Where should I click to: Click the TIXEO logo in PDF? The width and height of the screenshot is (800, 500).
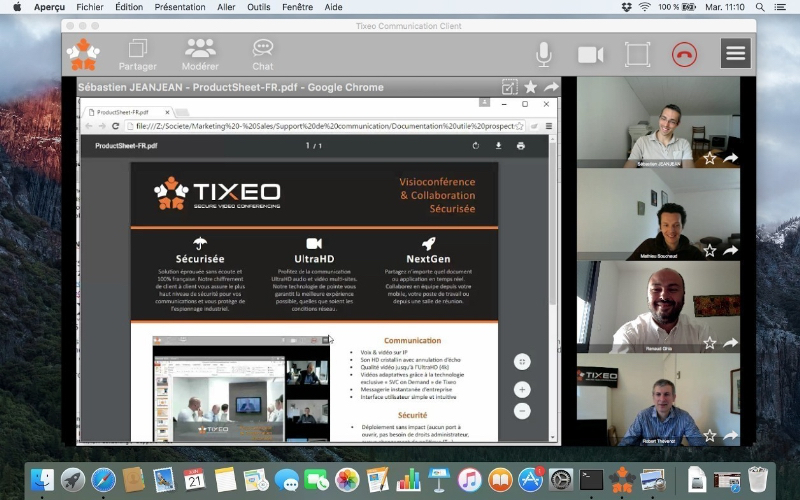[x=217, y=193]
